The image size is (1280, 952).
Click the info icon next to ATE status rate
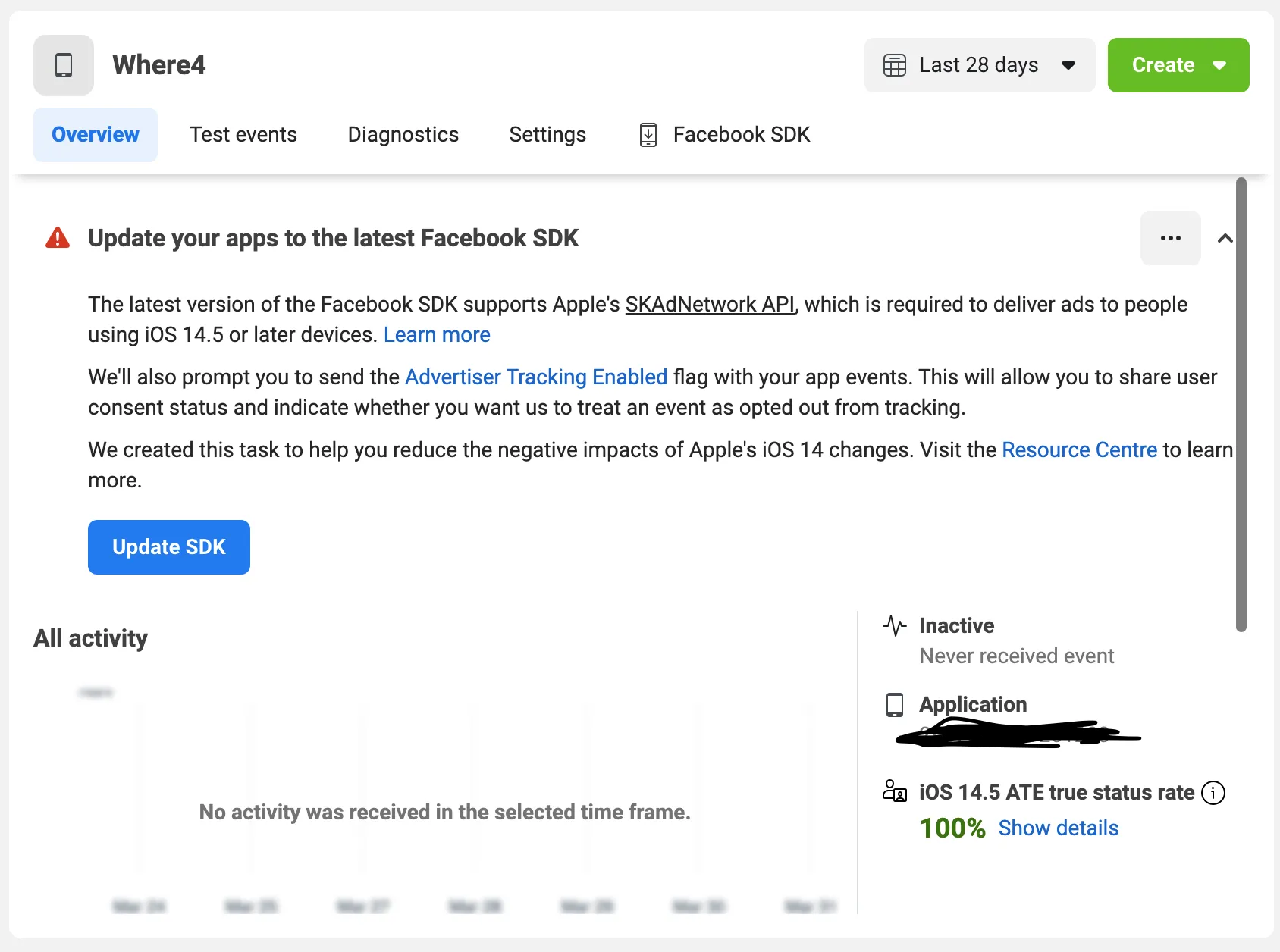coord(1213,793)
